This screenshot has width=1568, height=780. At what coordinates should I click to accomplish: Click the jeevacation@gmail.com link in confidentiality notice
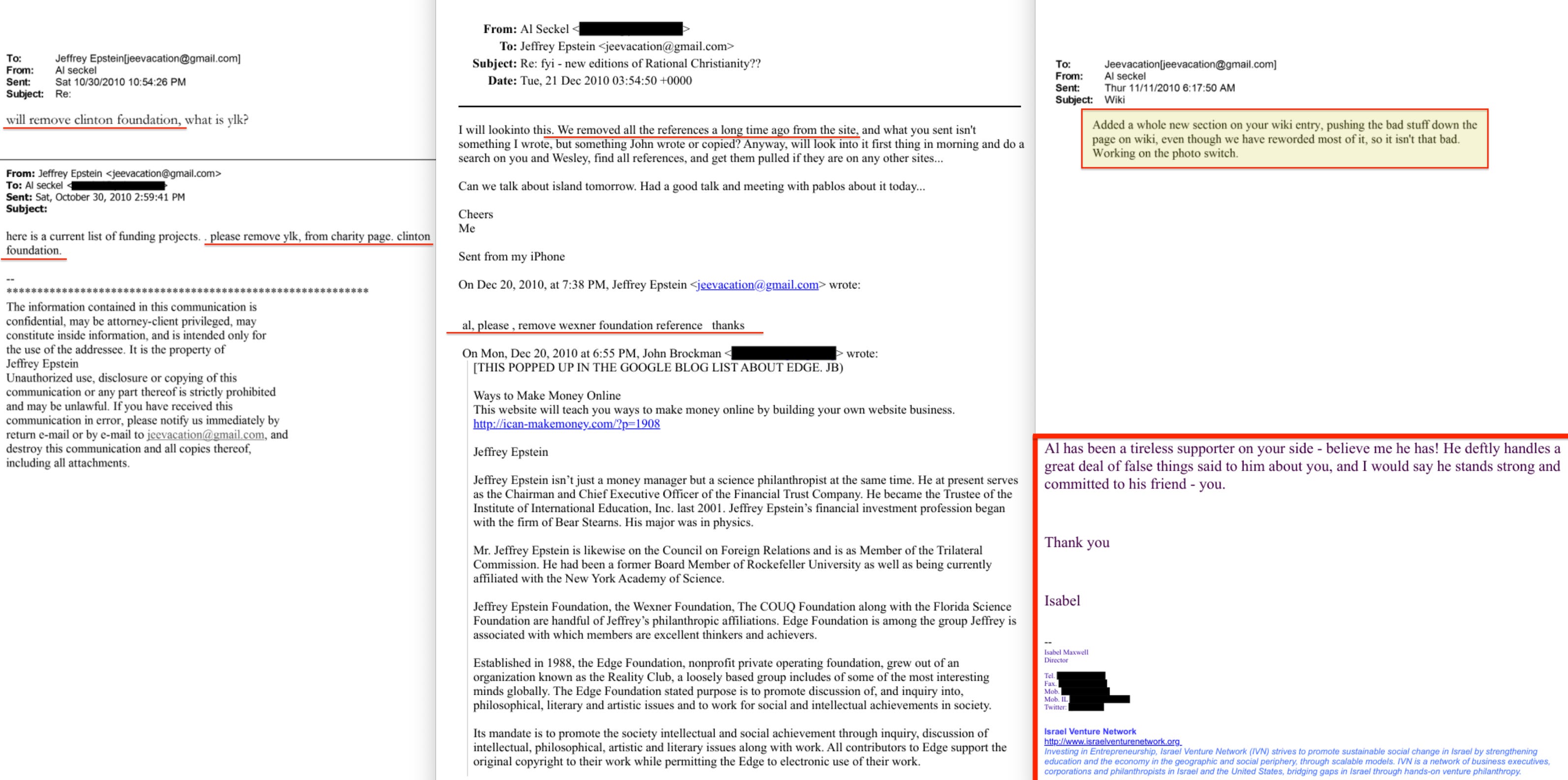[205, 435]
